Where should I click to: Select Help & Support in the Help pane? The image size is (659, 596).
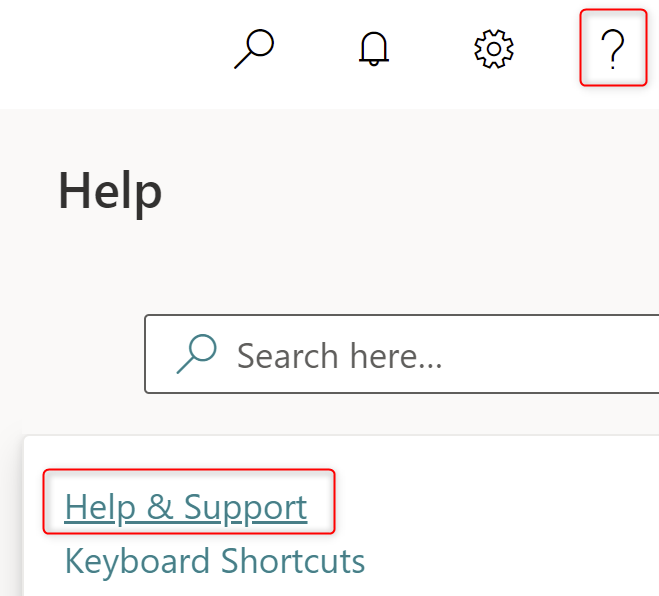coord(186,508)
